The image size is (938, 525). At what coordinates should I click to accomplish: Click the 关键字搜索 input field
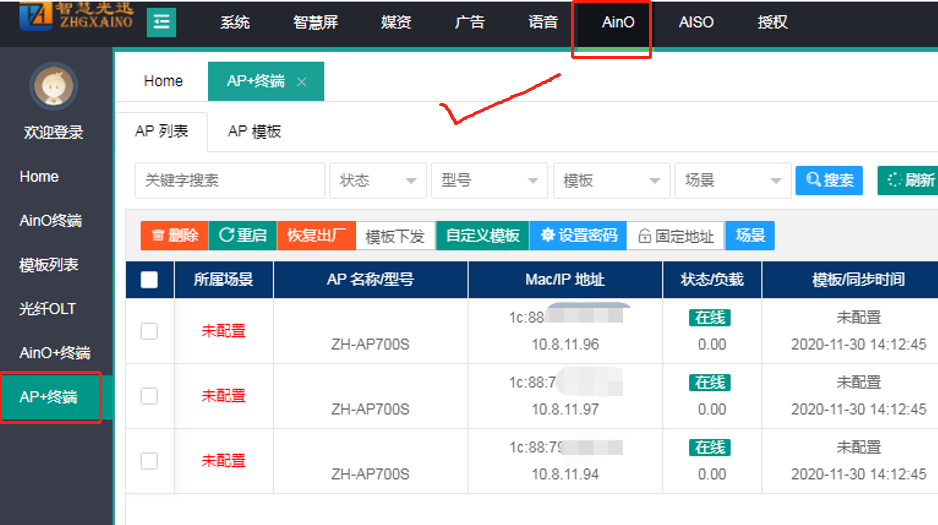pos(230,181)
